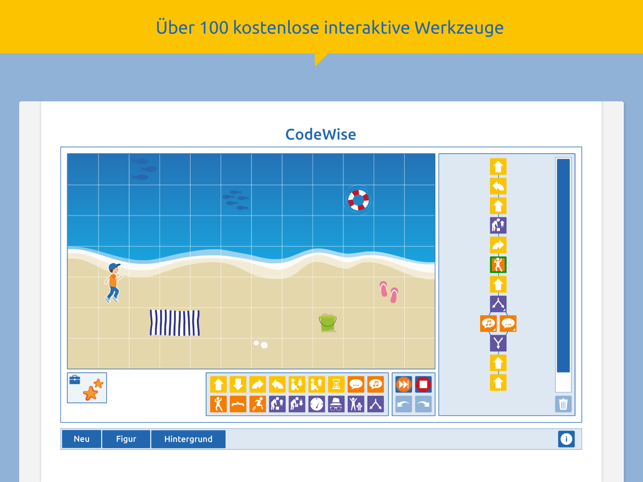Screen dimensions: 643x482
Task: Click the turn right block in program sequence
Action: (498, 245)
